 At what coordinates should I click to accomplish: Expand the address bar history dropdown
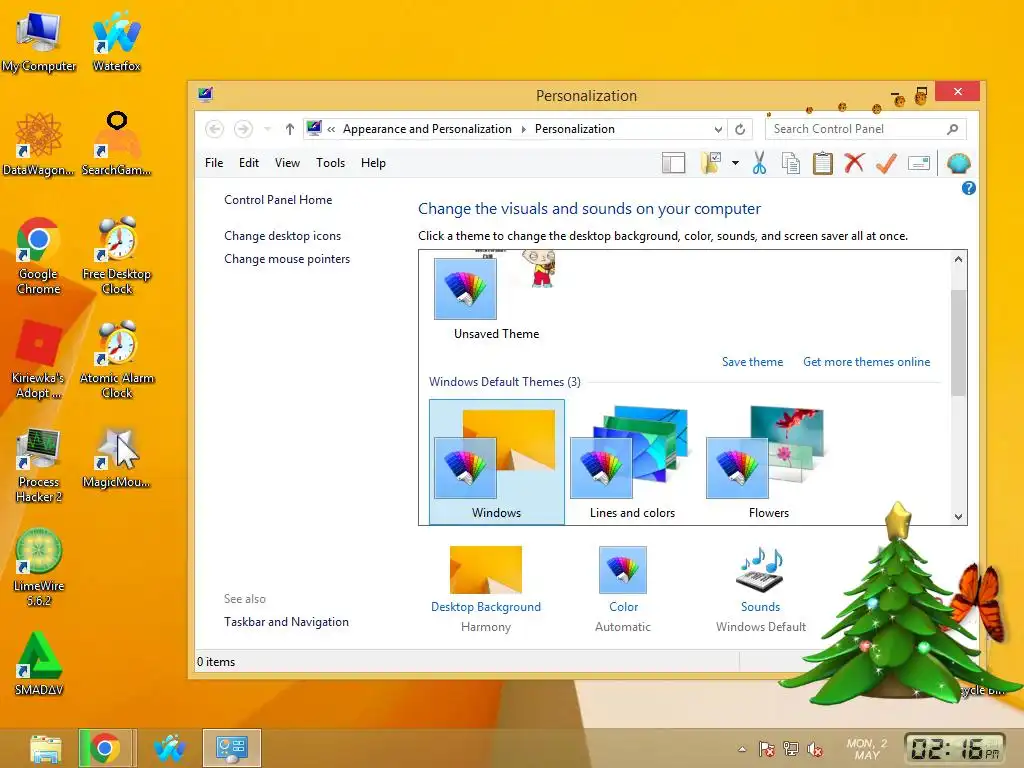(718, 129)
